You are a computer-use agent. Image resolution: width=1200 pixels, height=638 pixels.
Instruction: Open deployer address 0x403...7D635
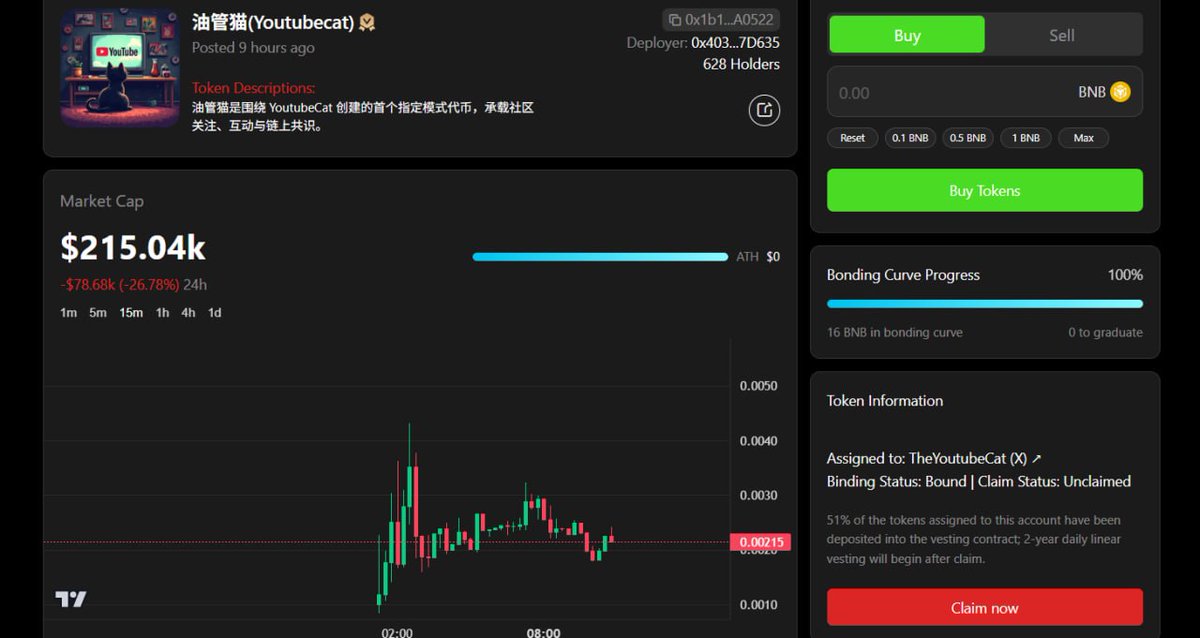pos(735,43)
